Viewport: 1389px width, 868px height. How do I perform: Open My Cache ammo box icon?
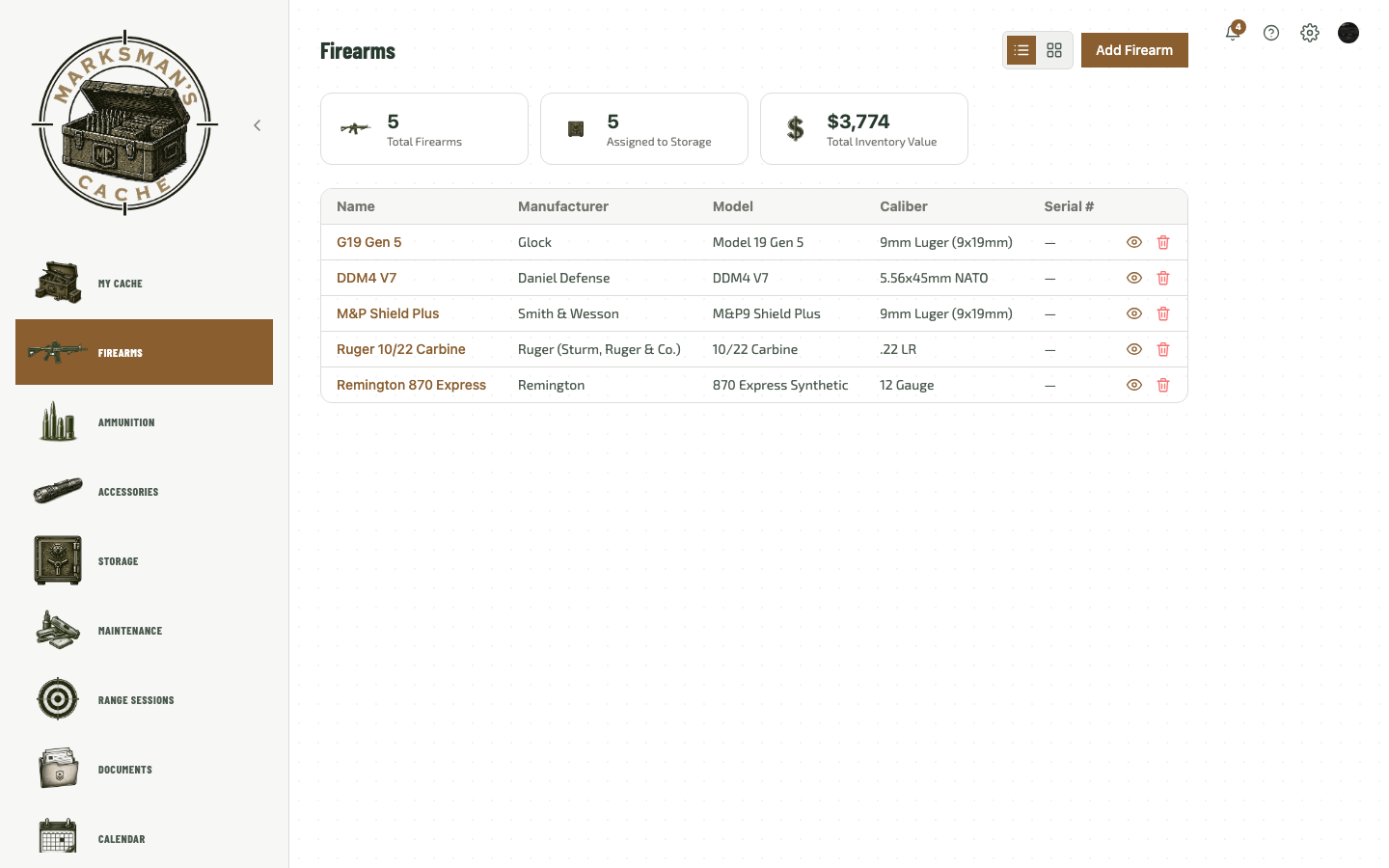click(x=58, y=283)
